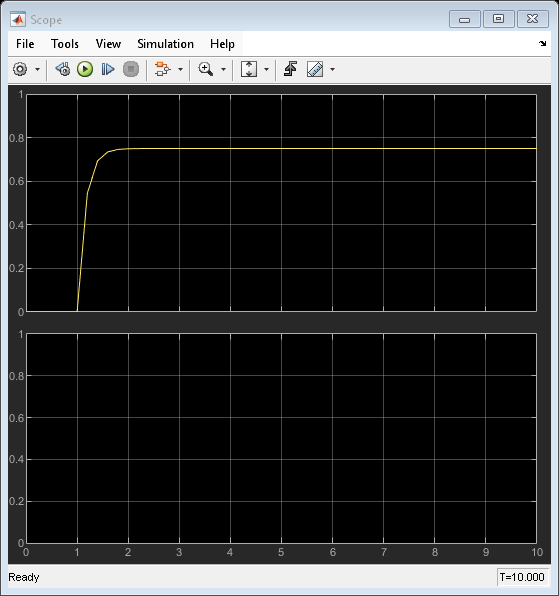This screenshot has height=596, width=559.
Task: Expand the block highlight dropdown arrow
Action: (x=181, y=69)
